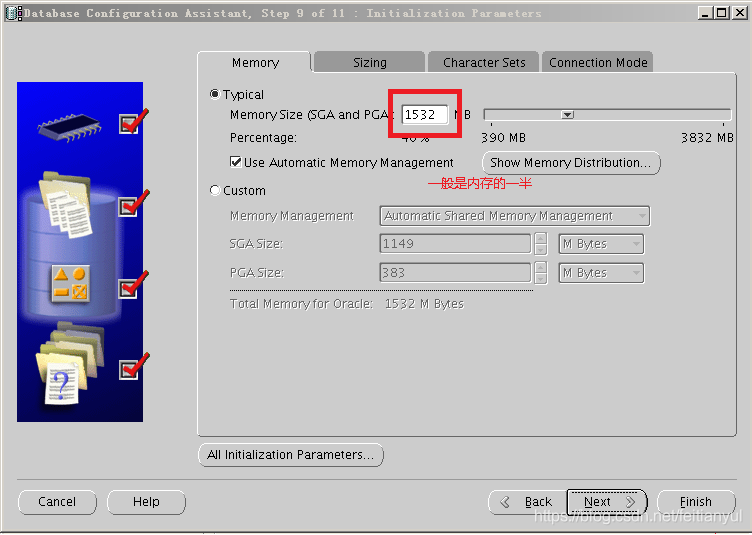Click the window title bar application icon
This screenshot has width=752, height=535.
(13, 13)
